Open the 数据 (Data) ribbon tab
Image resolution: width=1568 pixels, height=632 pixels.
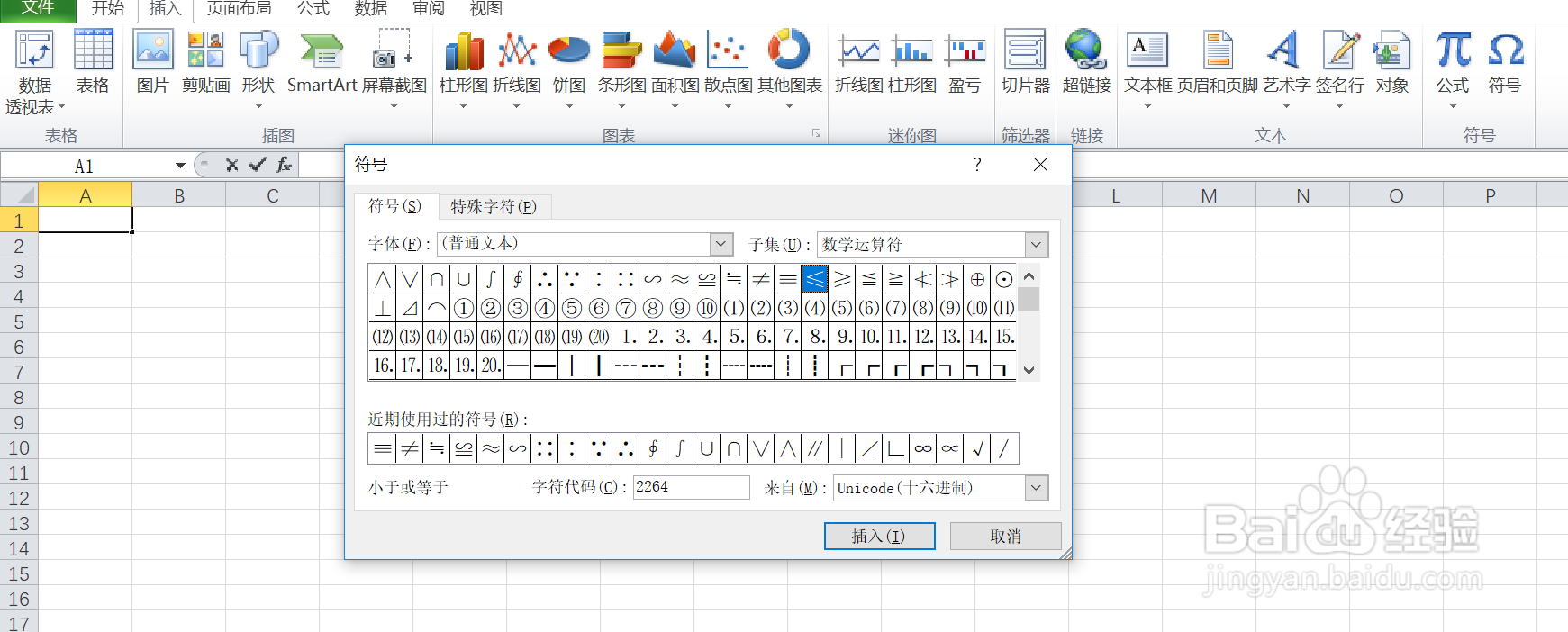coord(370,9)
